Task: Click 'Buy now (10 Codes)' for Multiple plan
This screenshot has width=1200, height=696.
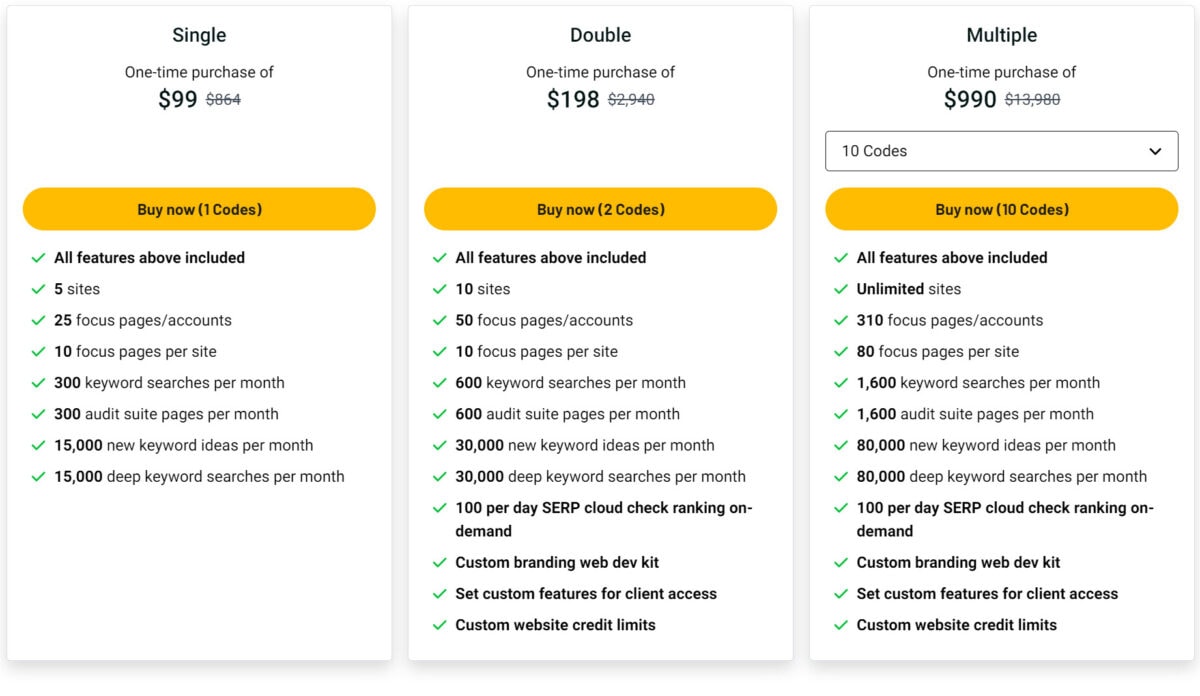Action: click(1001, 209)
